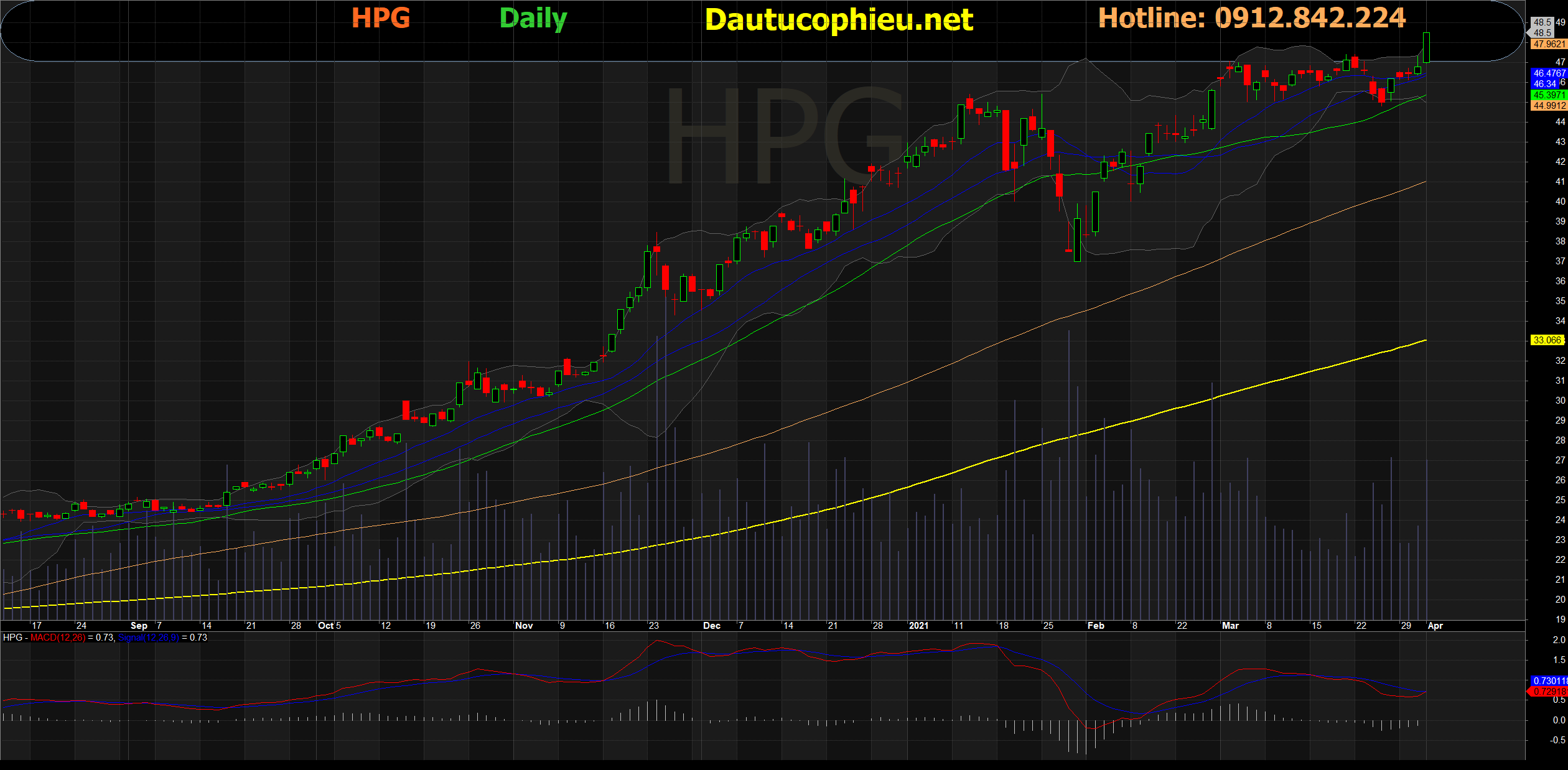Open the Dautucophieu.net link text

(x=839, y=20)
